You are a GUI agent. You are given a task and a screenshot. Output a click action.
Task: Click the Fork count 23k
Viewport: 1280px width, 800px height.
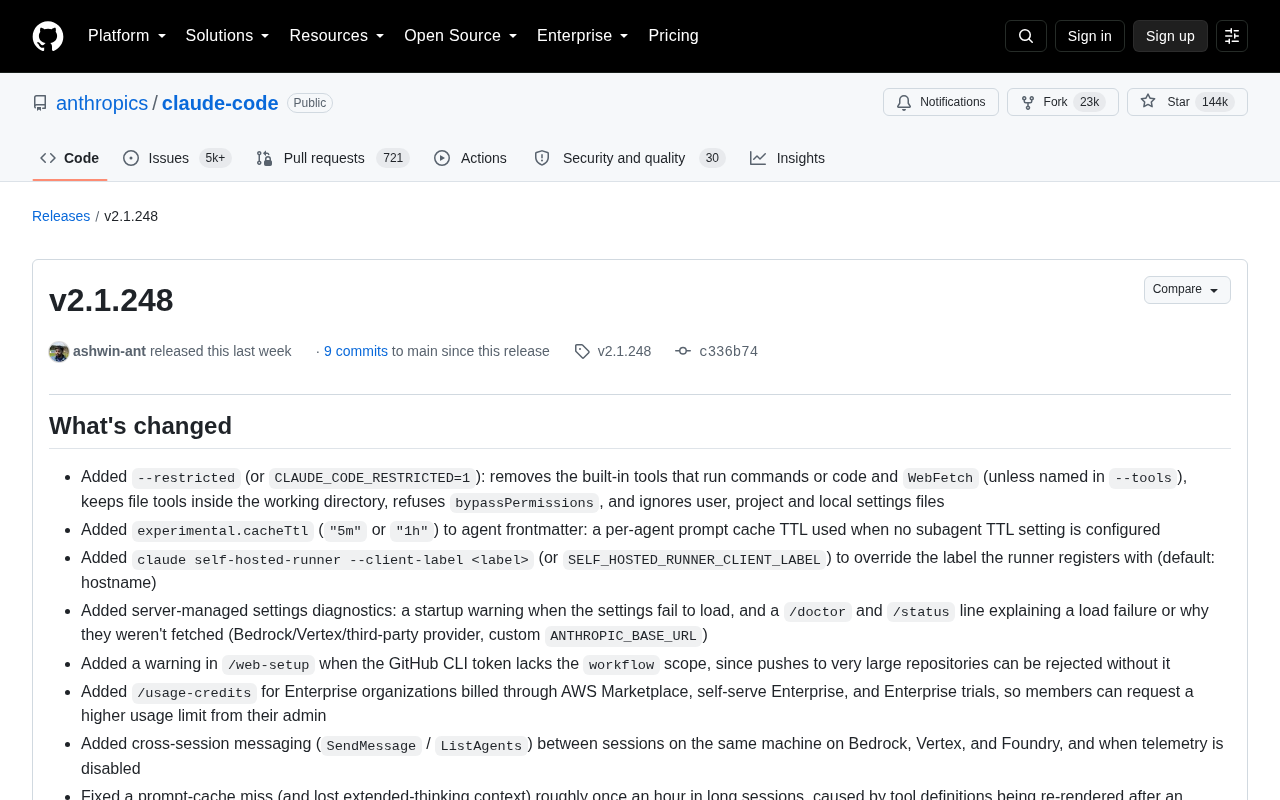(1089, 102)
